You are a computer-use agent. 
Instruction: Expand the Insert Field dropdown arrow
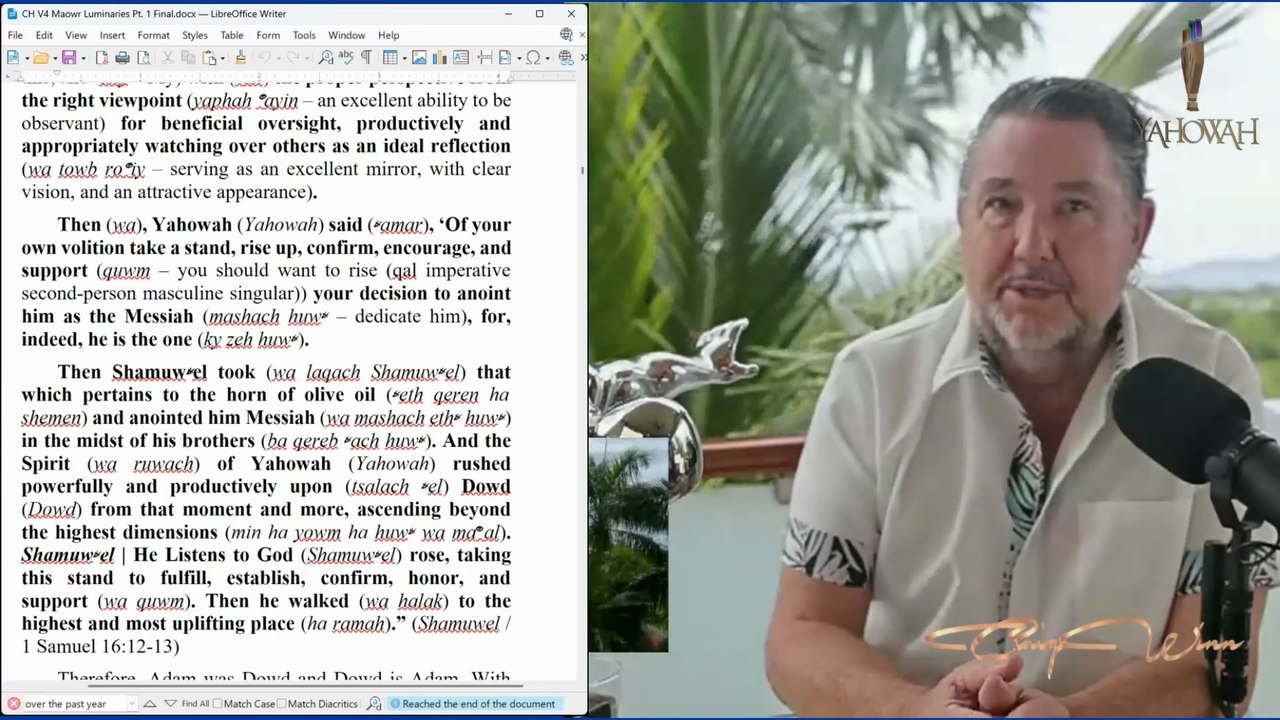tap(517, 58)
